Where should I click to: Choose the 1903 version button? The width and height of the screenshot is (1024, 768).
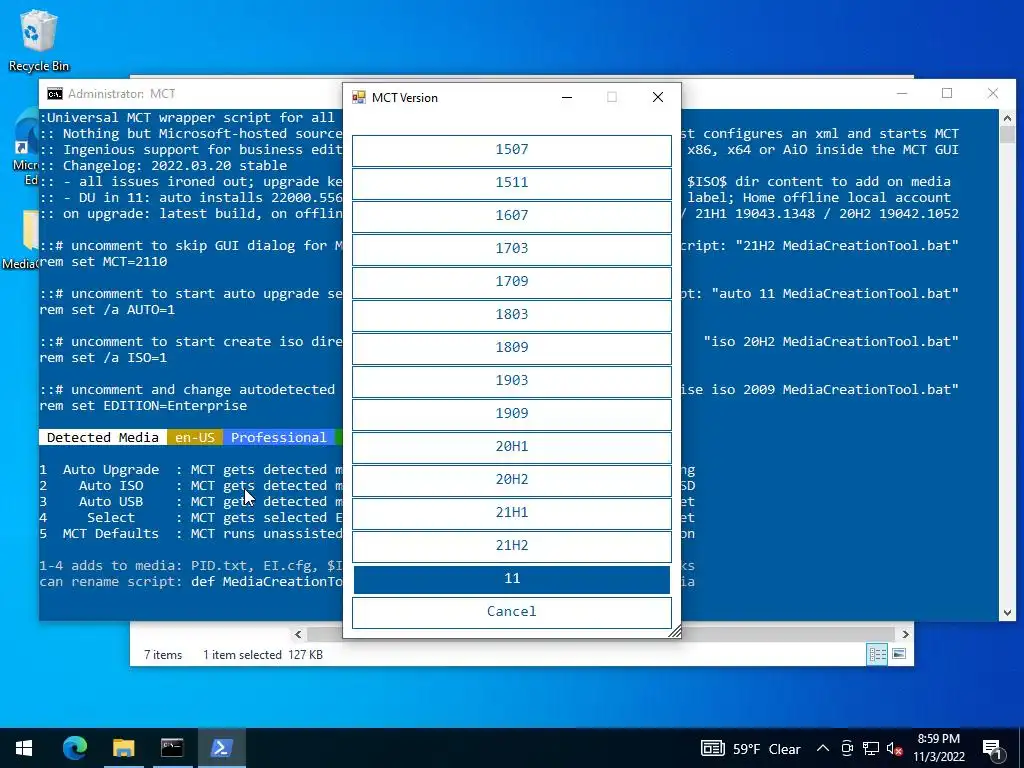tap(511, 381)
